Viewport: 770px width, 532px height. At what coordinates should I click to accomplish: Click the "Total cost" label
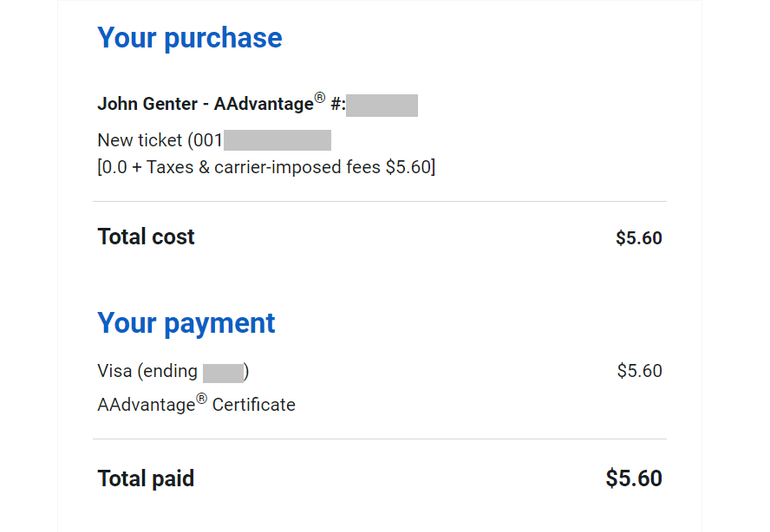(146, 237)
